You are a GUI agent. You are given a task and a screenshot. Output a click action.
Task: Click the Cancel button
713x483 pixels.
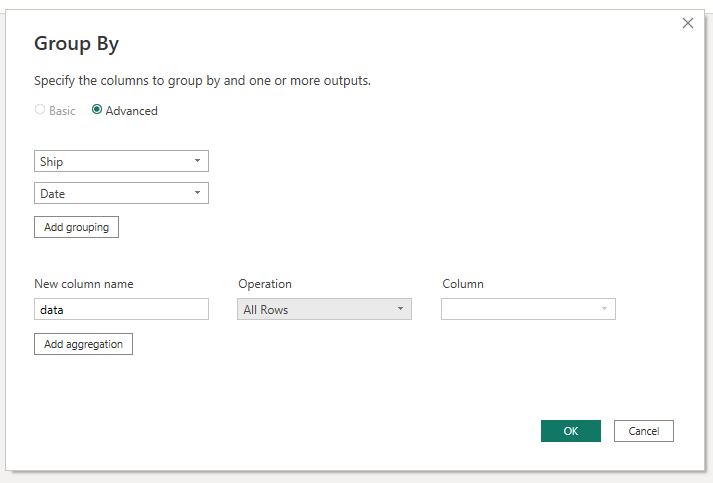tap(644, 431)
